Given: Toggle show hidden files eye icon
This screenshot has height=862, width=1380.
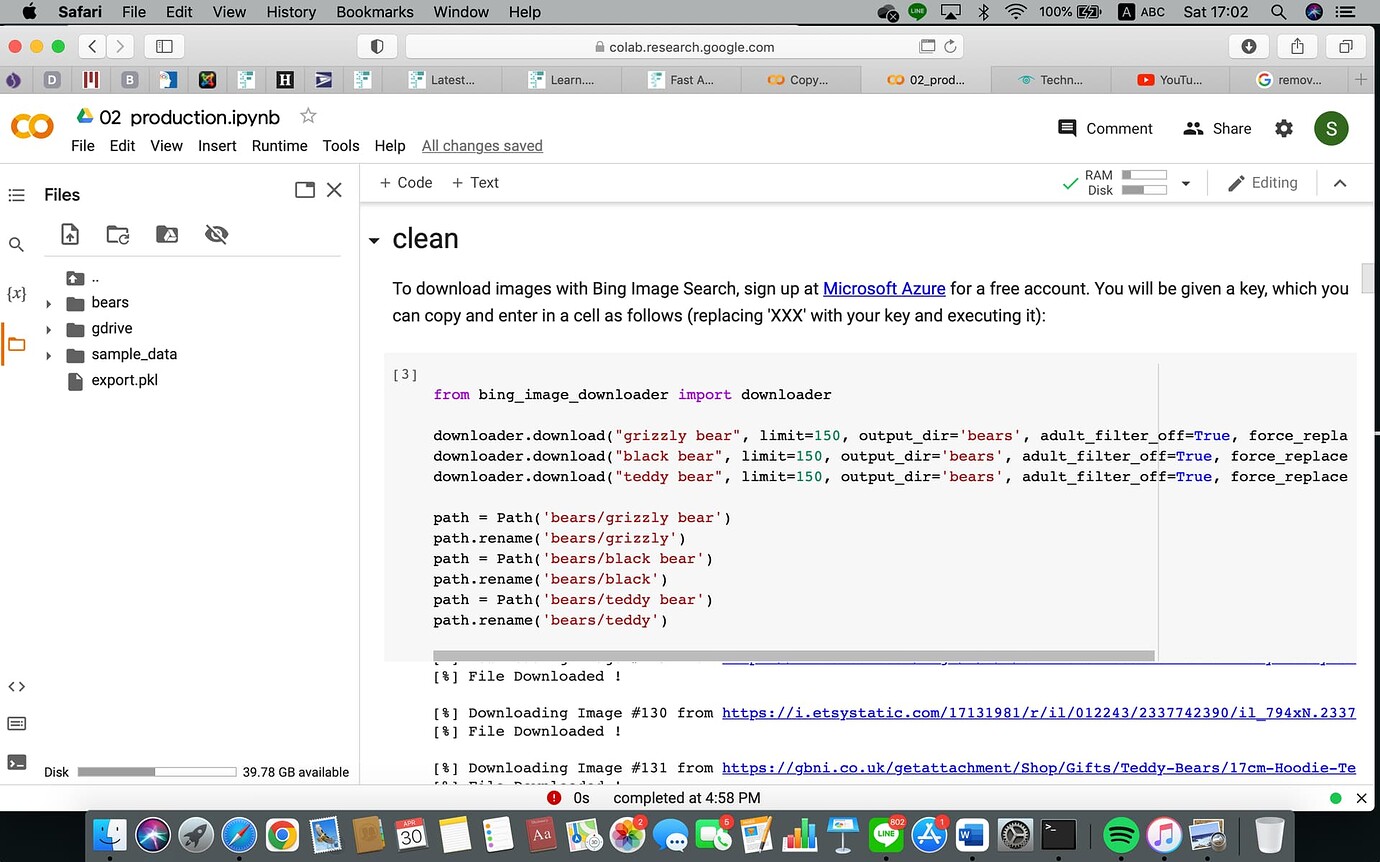Looking at the screenshot, I should pyautogui.click(x=216, y=234).
